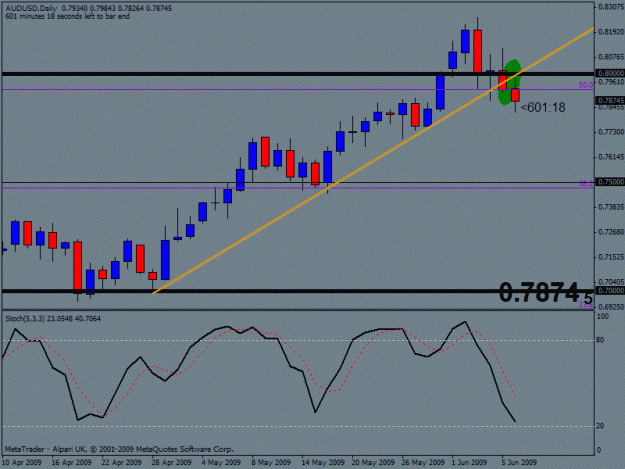Click the 0.83075 price axis label
The width and height of the screenshot is (625, 469).
pyautogui.click(x=611, y=7)
